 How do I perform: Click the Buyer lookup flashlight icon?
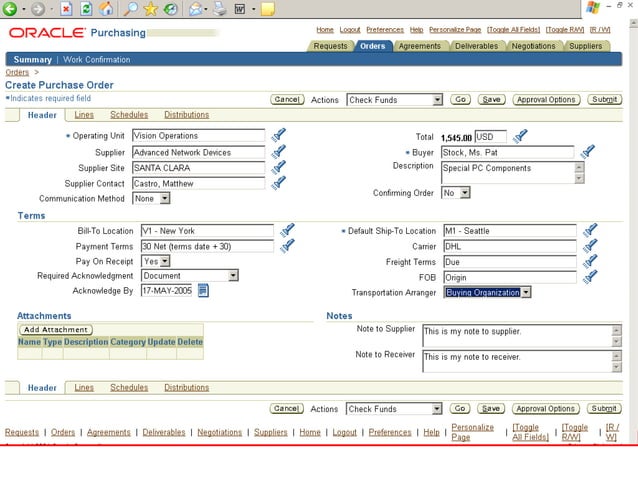[588, 152]
